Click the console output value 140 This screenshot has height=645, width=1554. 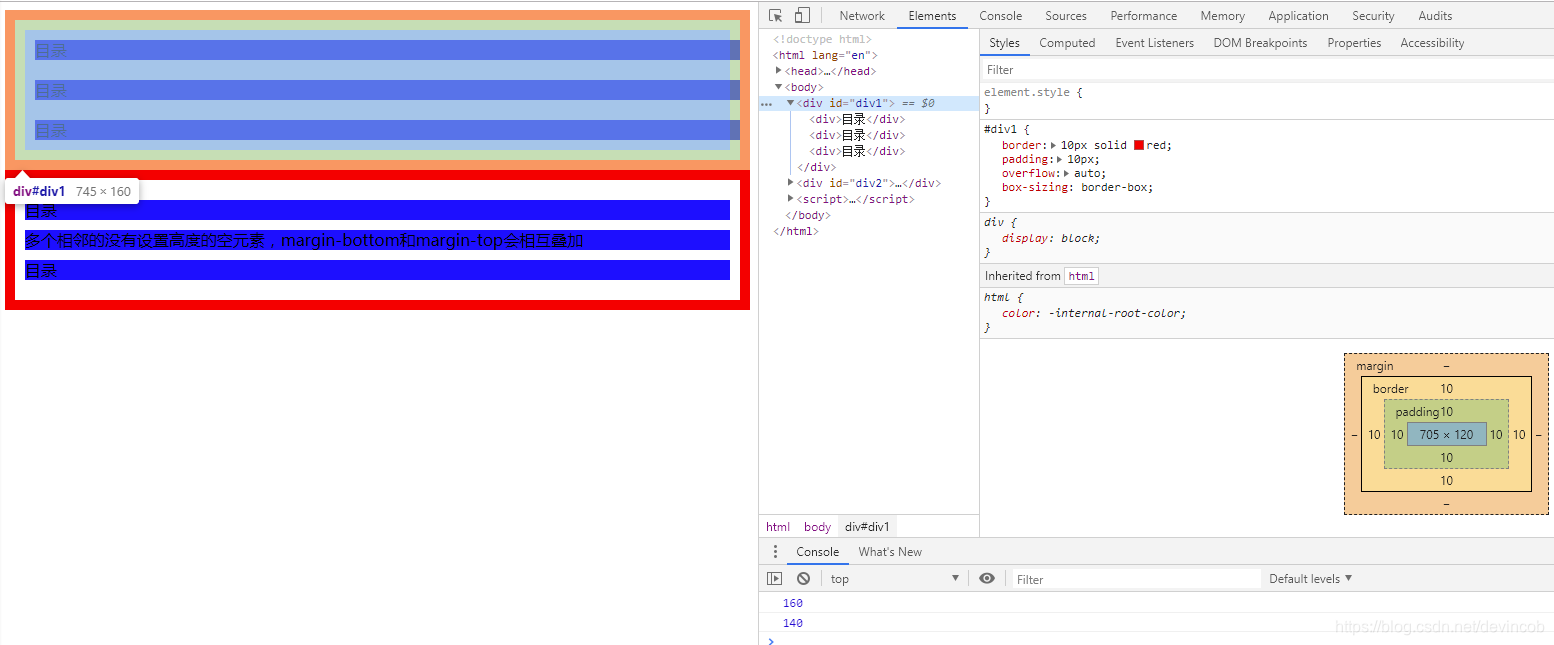point(793,623)
